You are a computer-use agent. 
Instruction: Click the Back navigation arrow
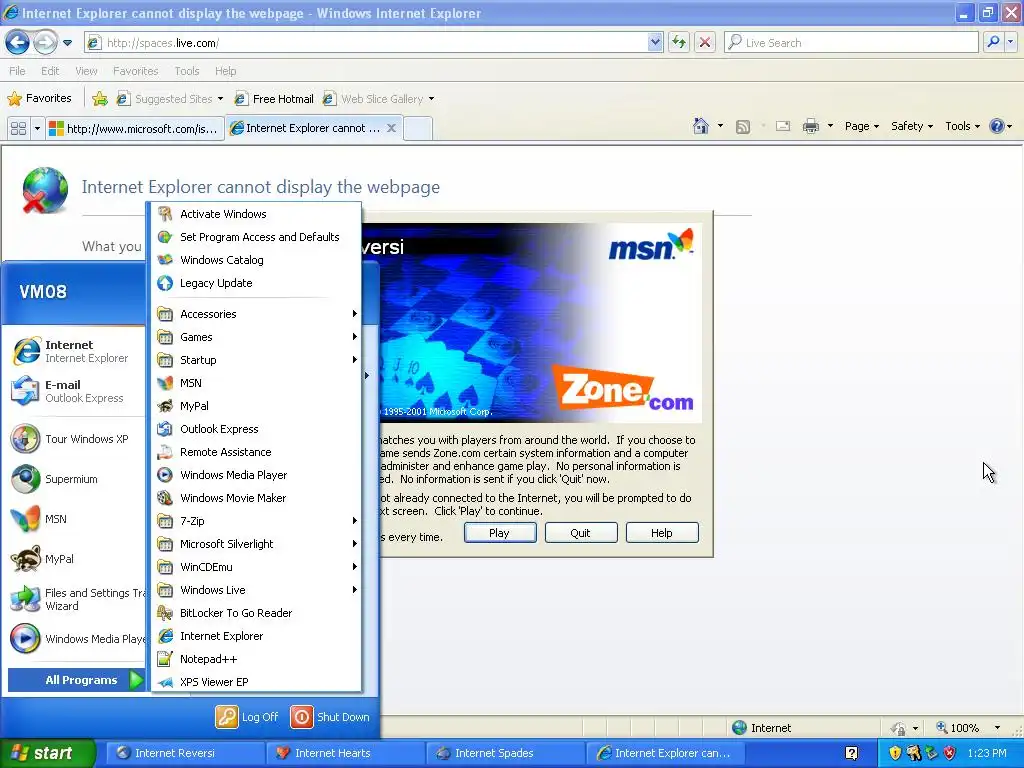[18, 43]
